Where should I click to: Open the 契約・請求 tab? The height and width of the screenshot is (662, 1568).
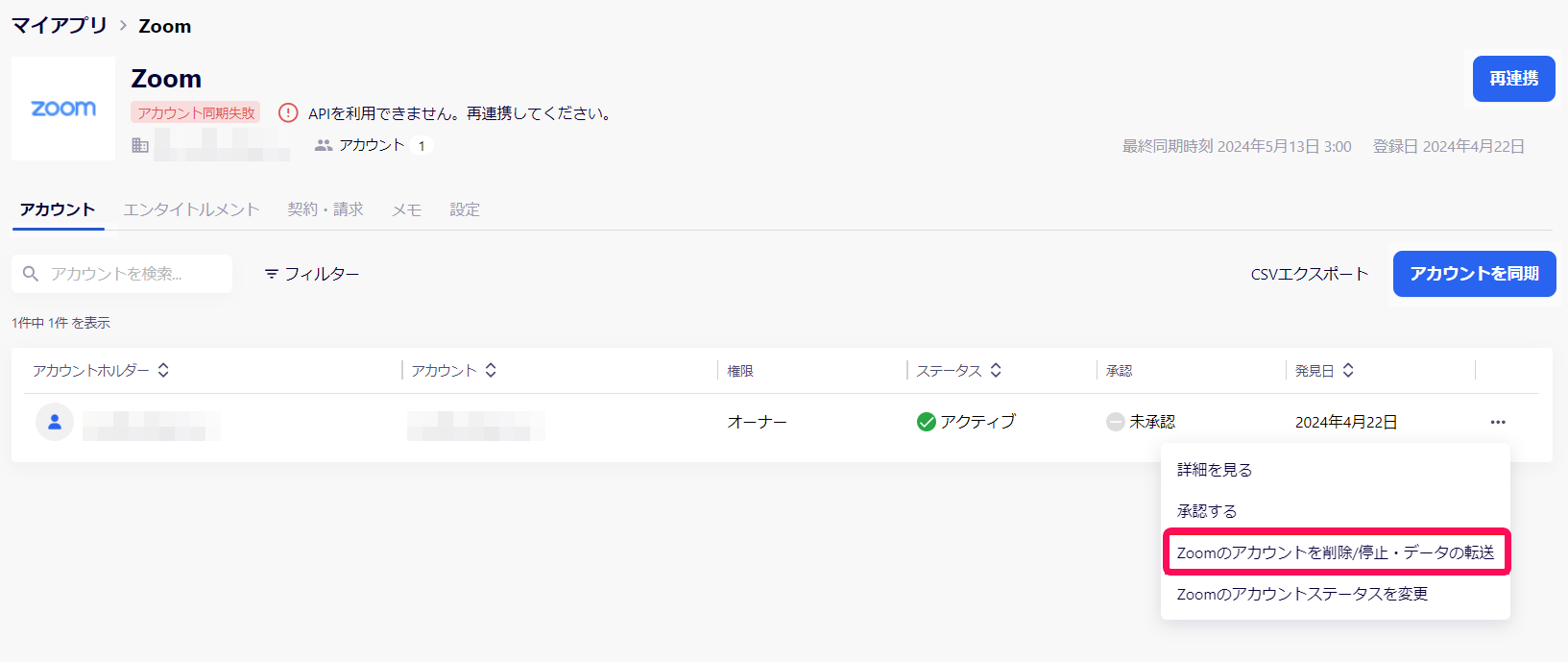[x=326, y=209]
